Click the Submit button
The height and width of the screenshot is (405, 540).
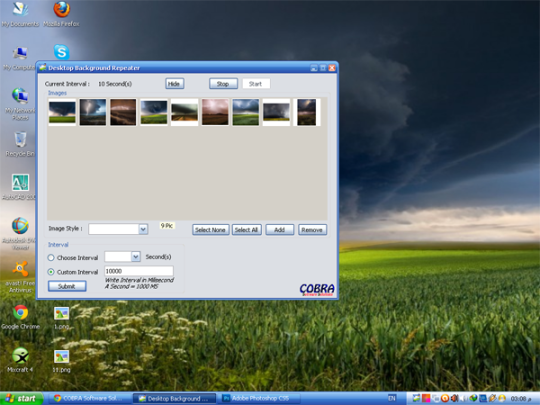[67, 286]
